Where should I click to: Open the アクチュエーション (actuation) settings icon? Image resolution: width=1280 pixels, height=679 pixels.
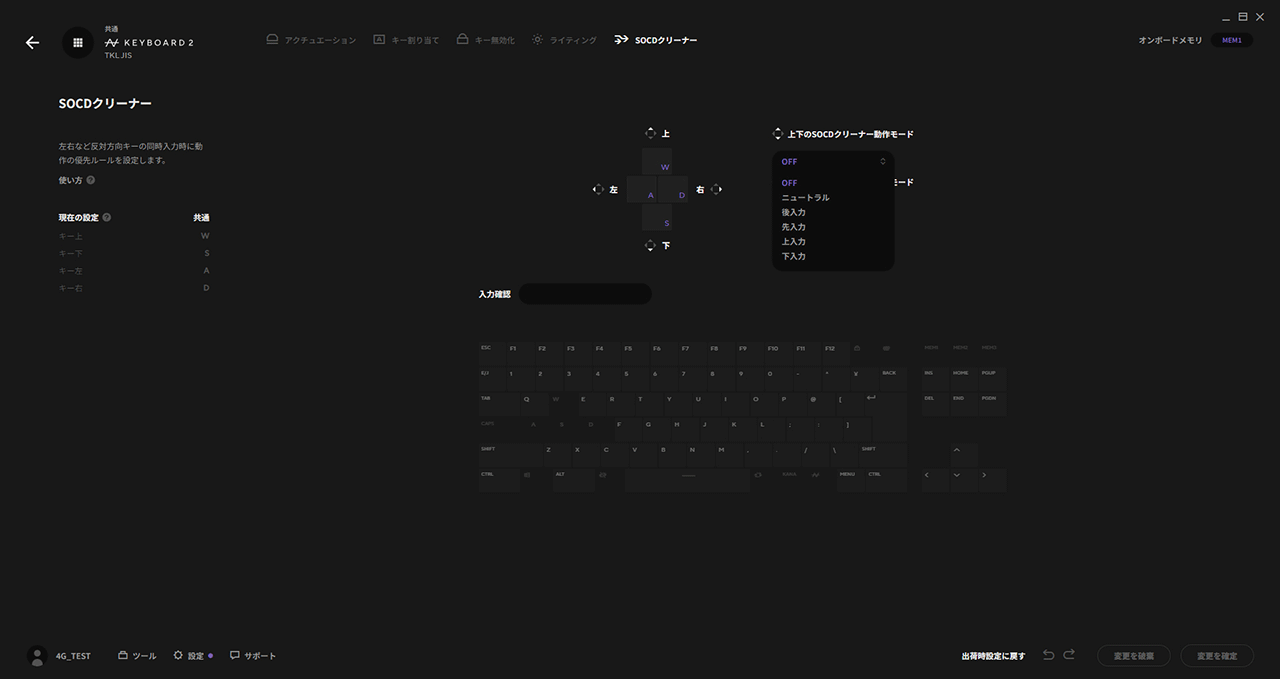pyautogui.click(x=272, y=39)
